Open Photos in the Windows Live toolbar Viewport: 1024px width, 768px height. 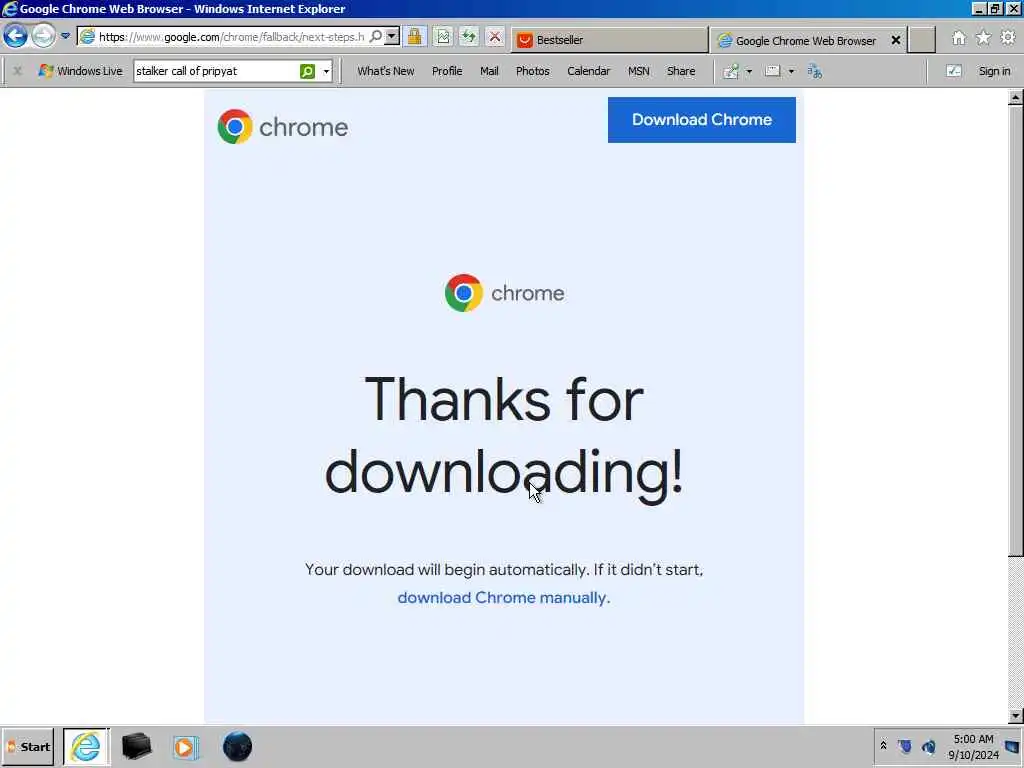532,71
